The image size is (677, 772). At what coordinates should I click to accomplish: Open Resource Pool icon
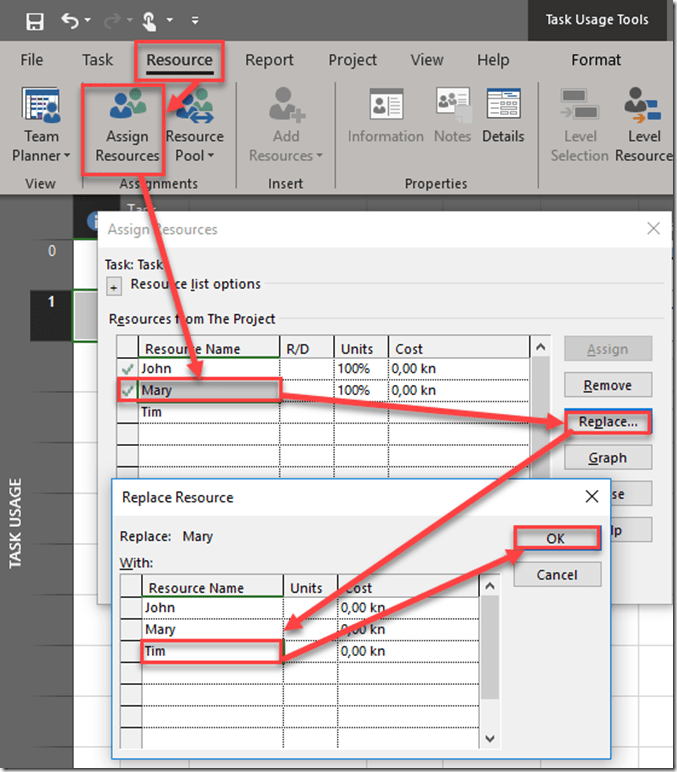pos(194,108)
